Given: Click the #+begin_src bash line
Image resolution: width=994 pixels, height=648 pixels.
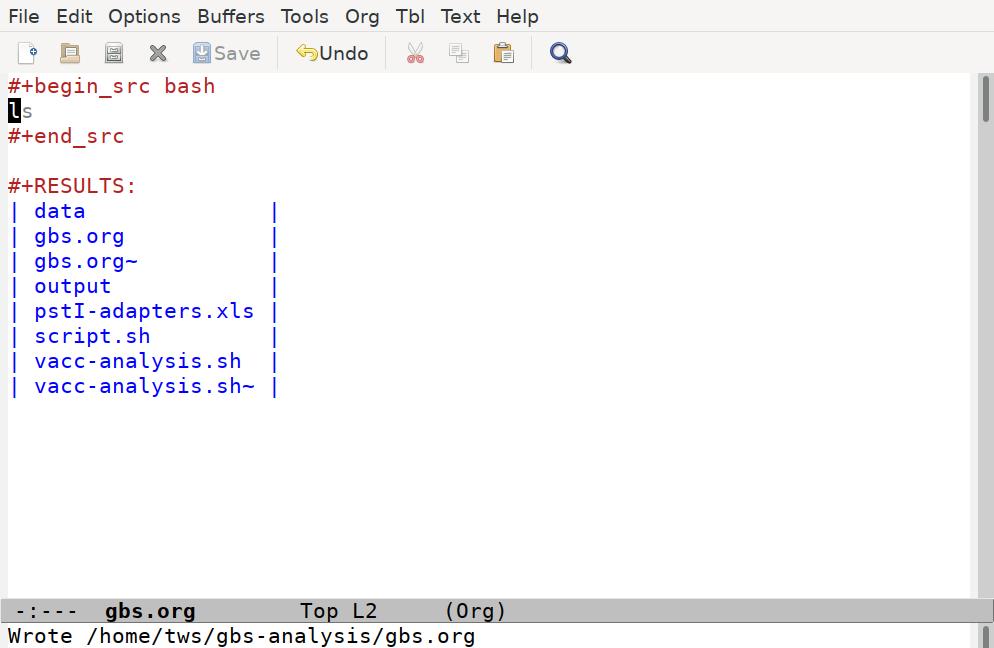Looking at the screenshot, I should point(112,86).
